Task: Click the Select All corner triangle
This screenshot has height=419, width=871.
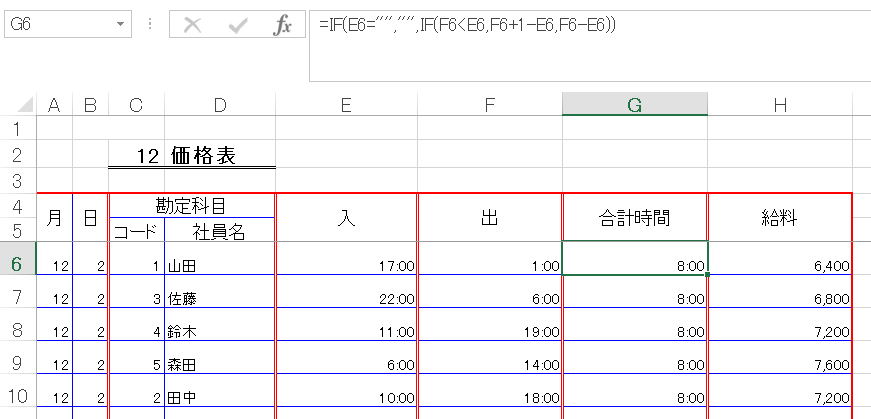Action: tap(25, 104)
